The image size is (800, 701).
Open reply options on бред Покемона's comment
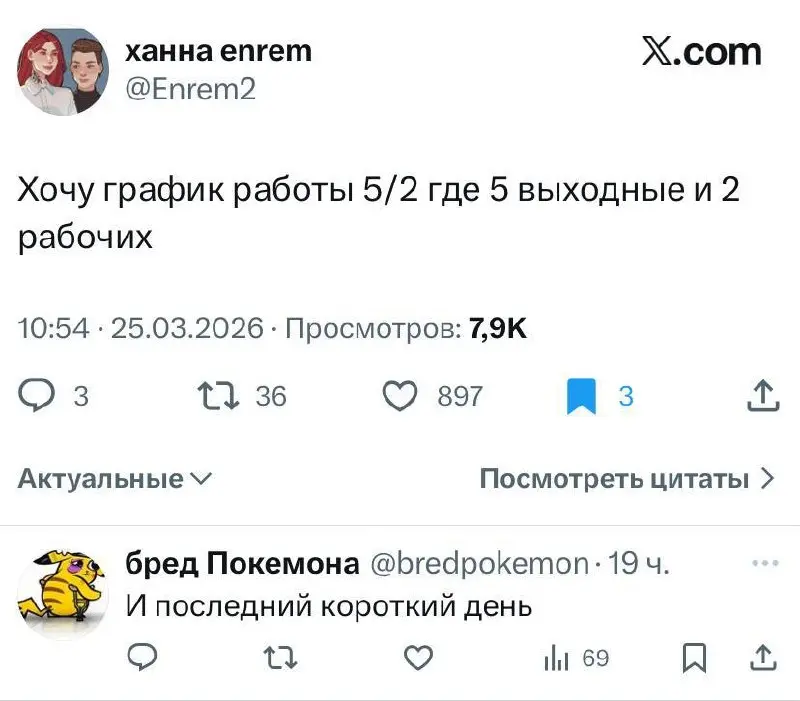pyautogui.click(x=142, y=654)
